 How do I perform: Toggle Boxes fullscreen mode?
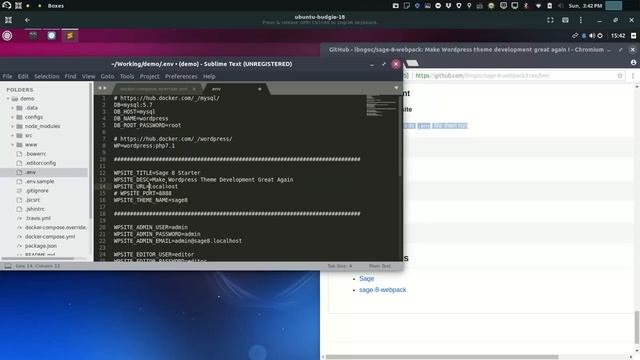(x=550, y=20)
